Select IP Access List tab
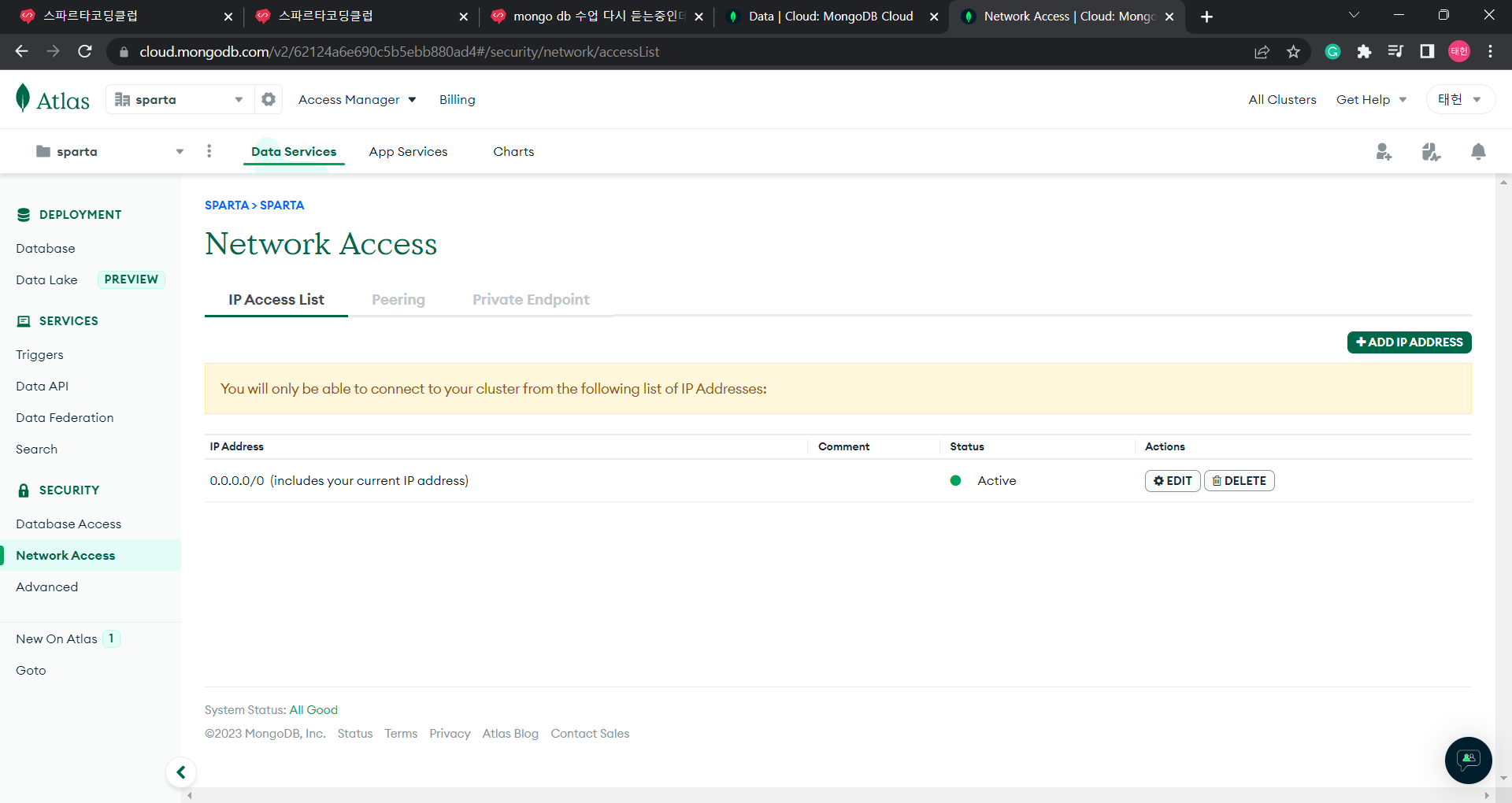 point(276,299)
